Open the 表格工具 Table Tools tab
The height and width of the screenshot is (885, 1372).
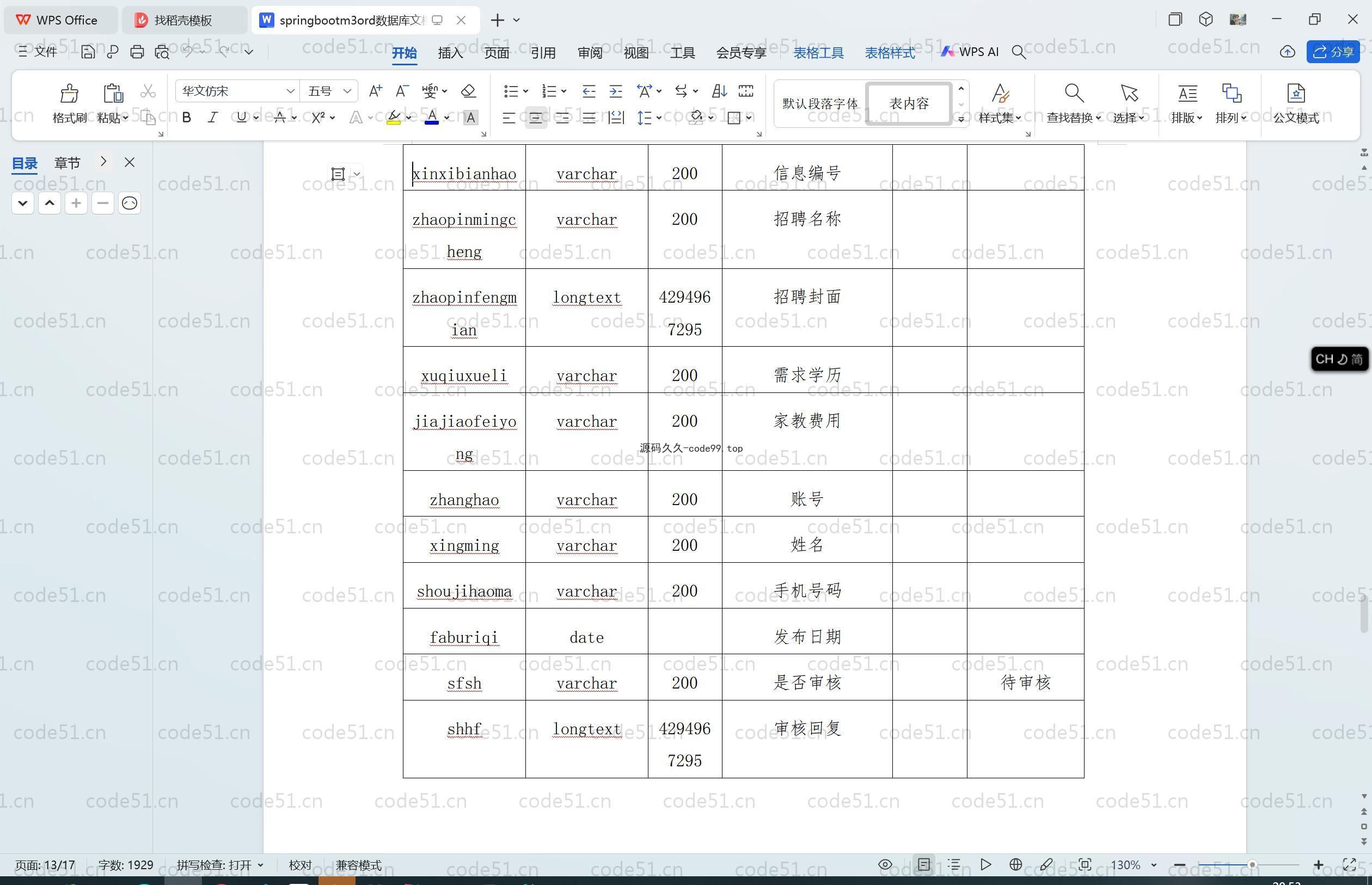(818, 53)
